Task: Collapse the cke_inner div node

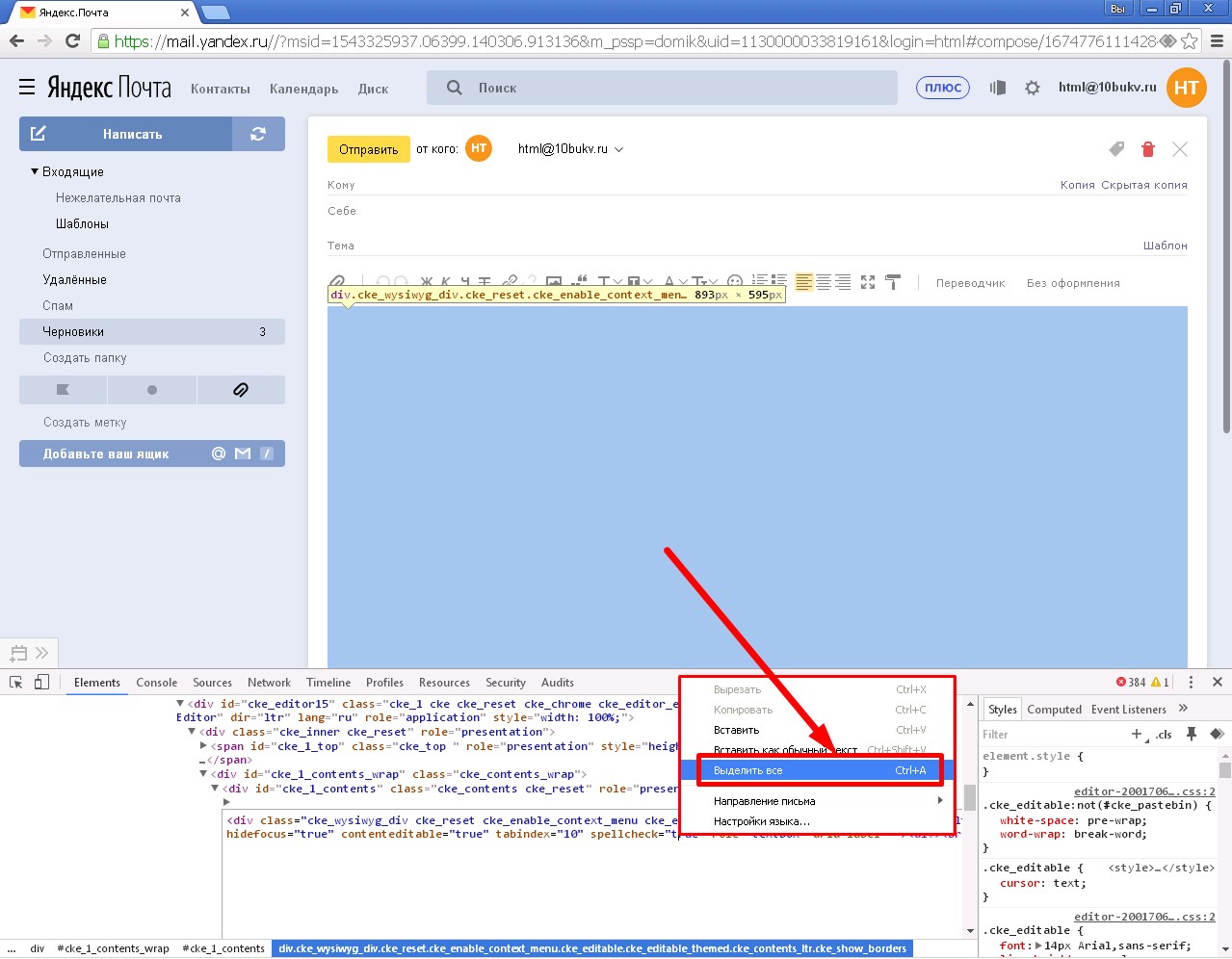Action: pos(192,732)
